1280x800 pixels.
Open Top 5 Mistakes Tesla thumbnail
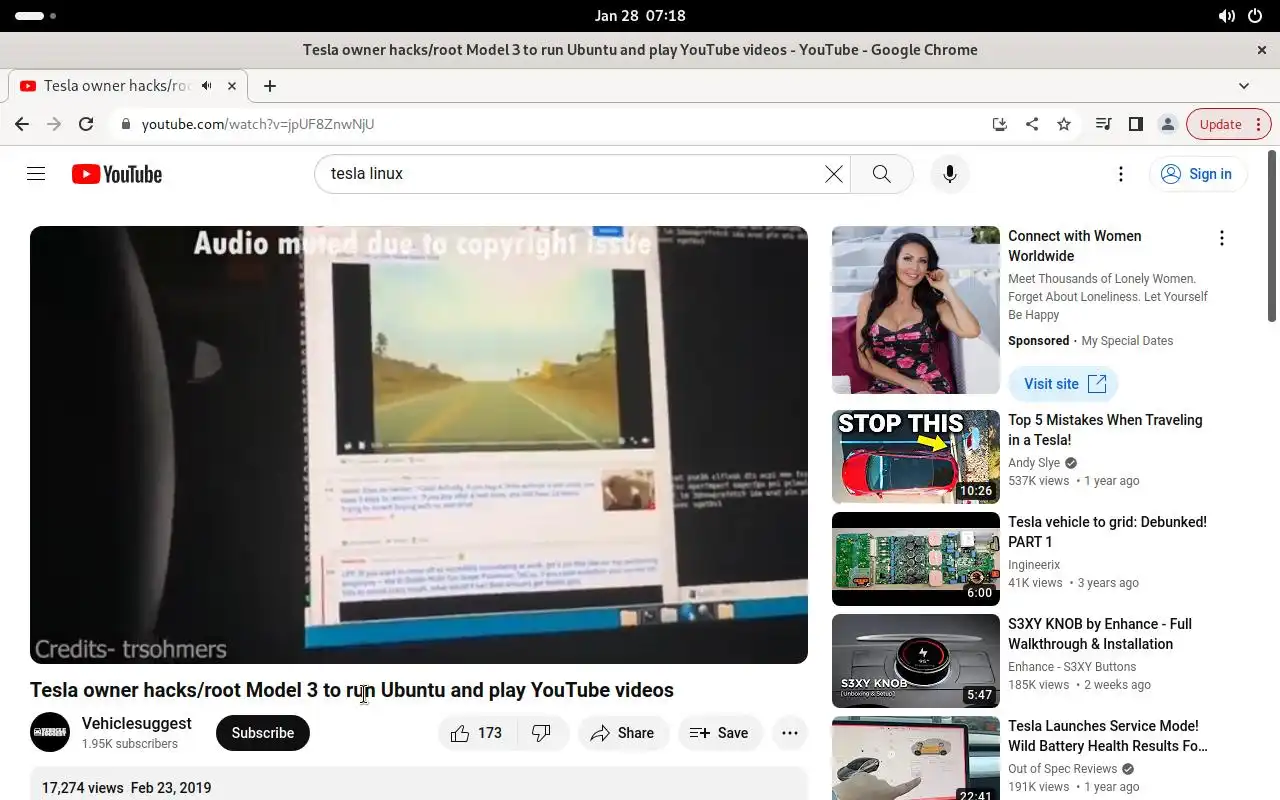916,457
